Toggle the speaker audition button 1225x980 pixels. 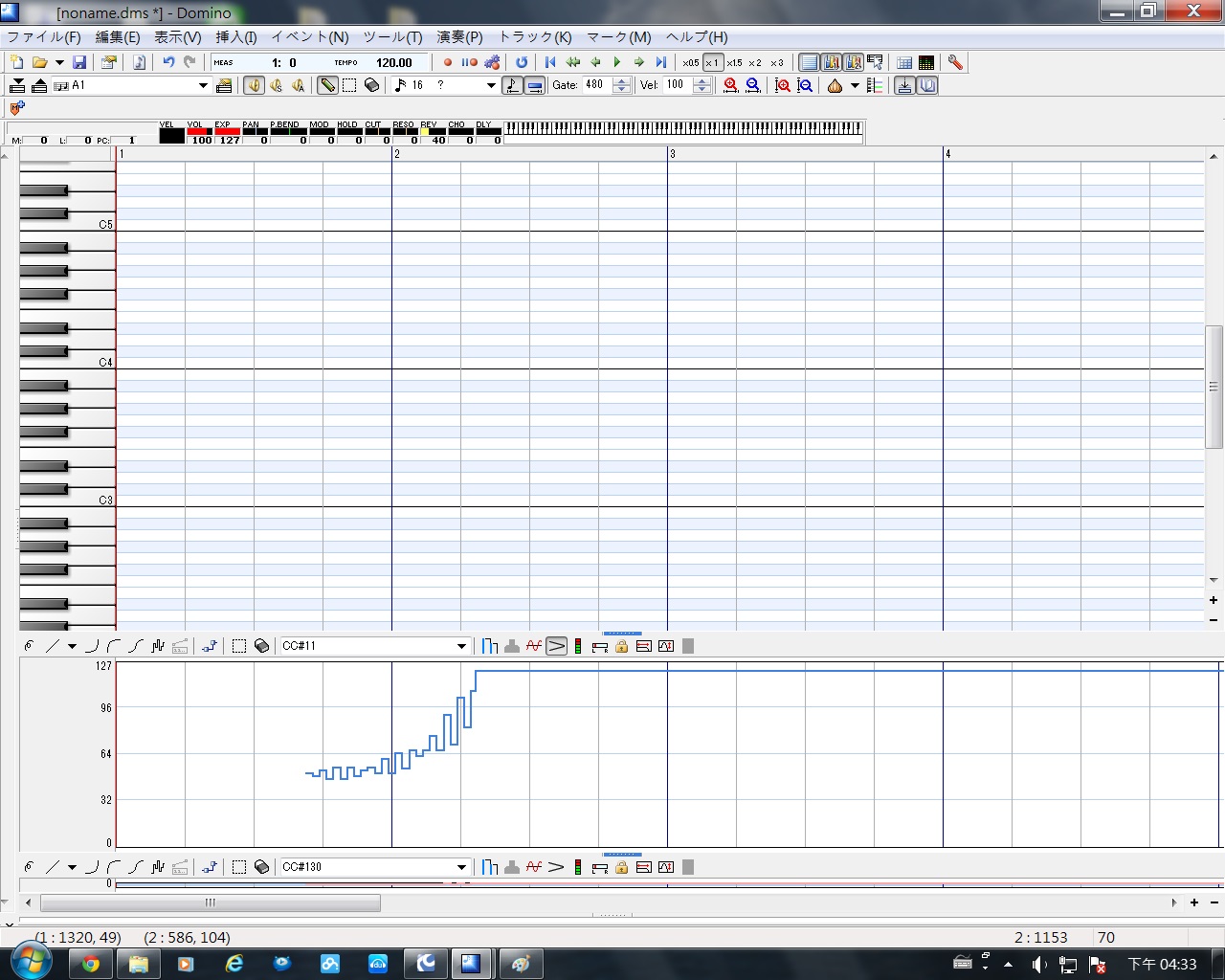[254, 85]
